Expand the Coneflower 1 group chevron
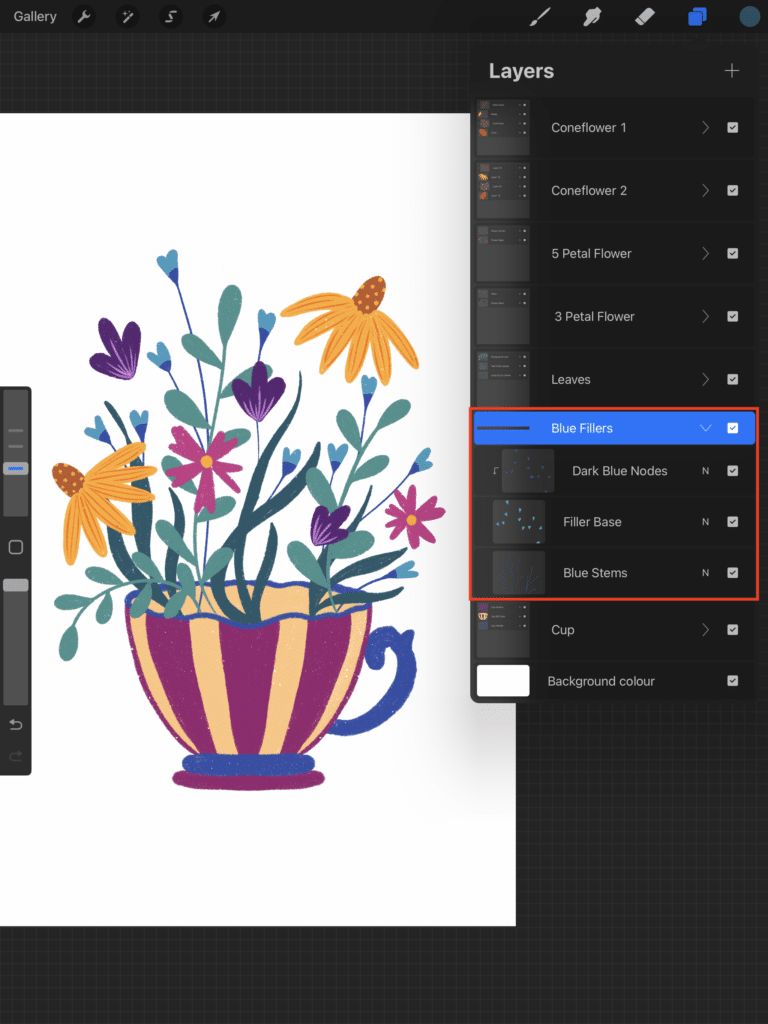 [x=705, y=127]
